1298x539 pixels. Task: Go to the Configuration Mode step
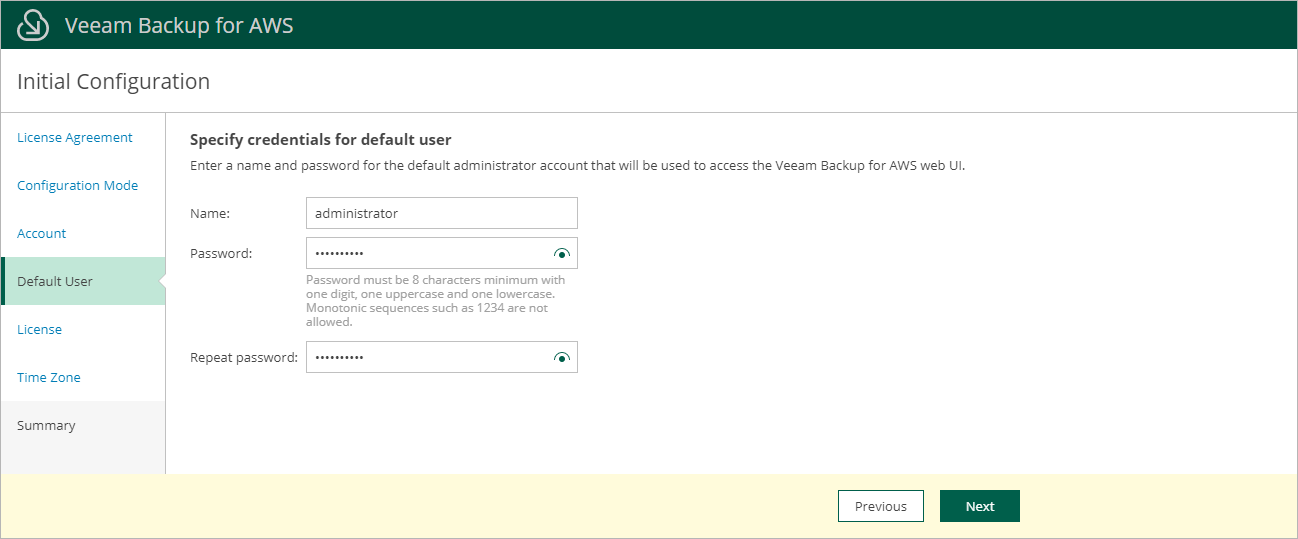pyautogui.click(x=78, y=186)
